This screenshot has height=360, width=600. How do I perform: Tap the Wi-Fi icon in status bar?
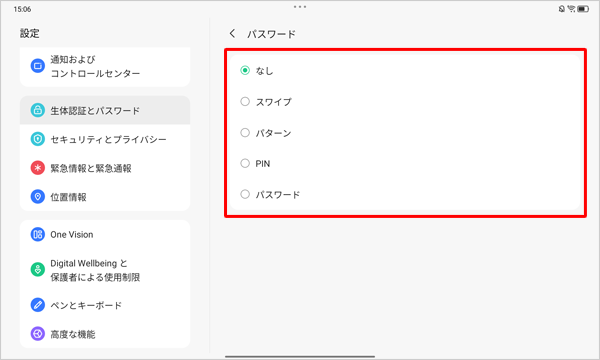(571, 9)
